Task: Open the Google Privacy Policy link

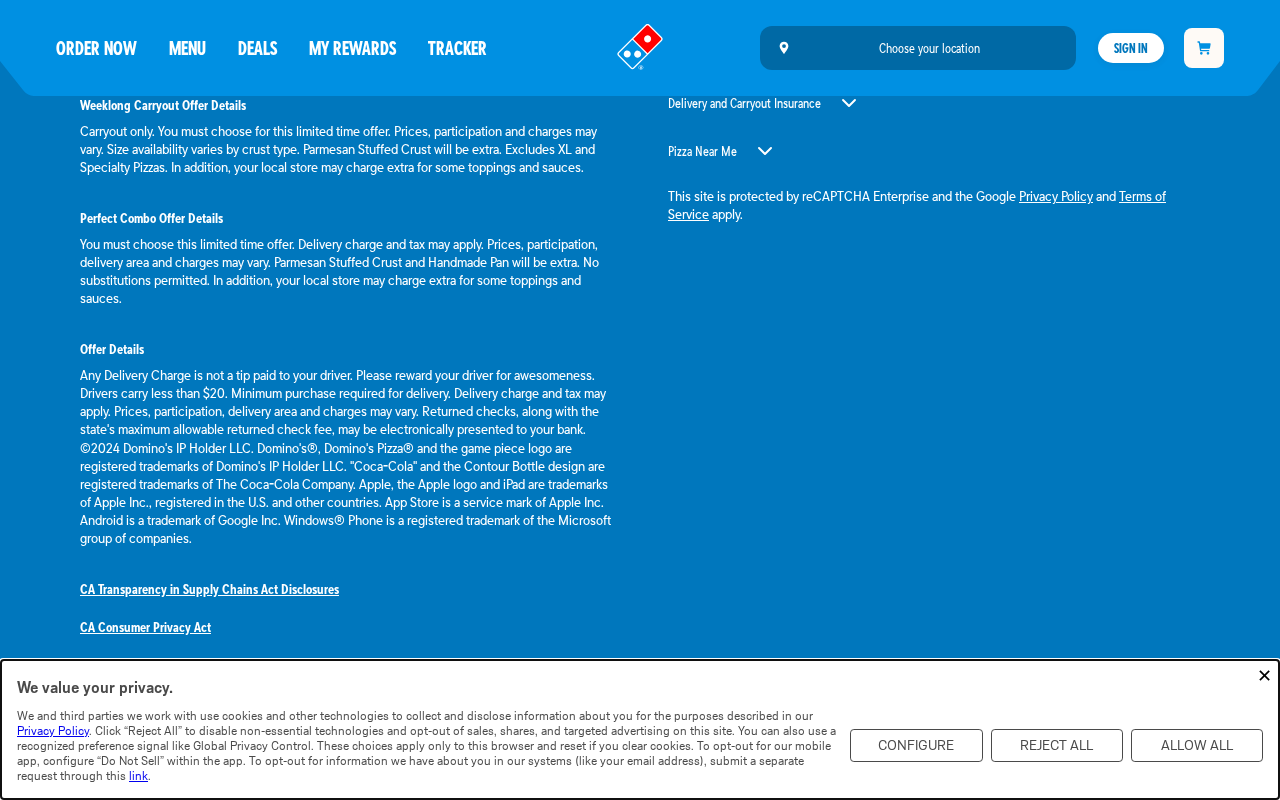Action: 1056,196
